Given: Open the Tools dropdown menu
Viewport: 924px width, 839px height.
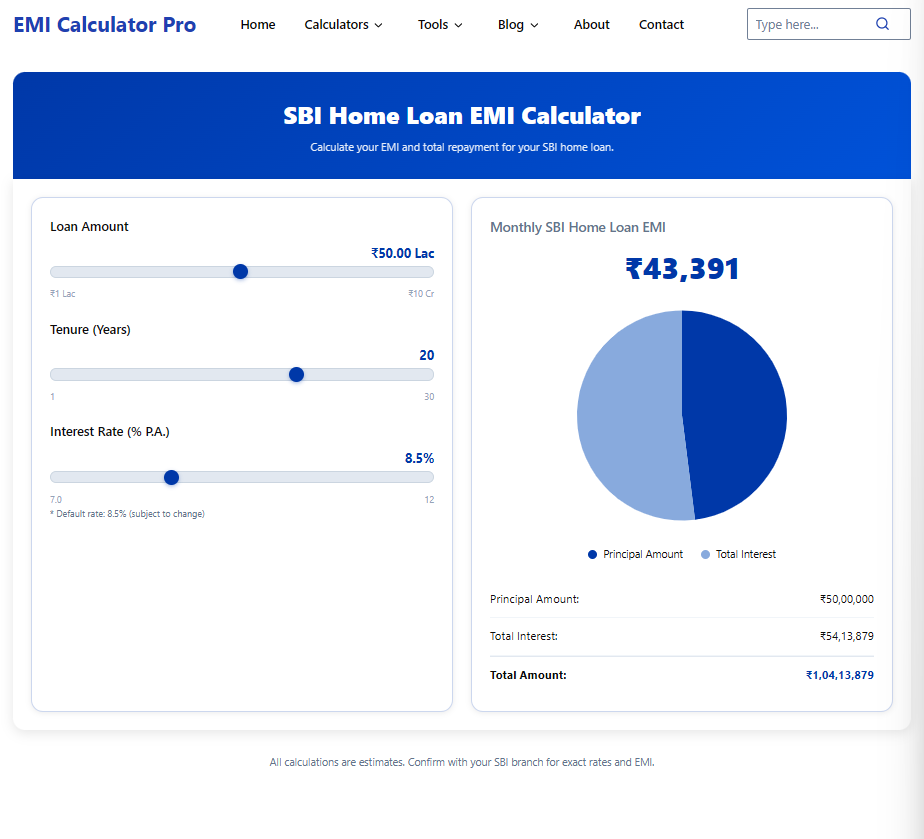Looking at the screenshot, I should (439, 24).
